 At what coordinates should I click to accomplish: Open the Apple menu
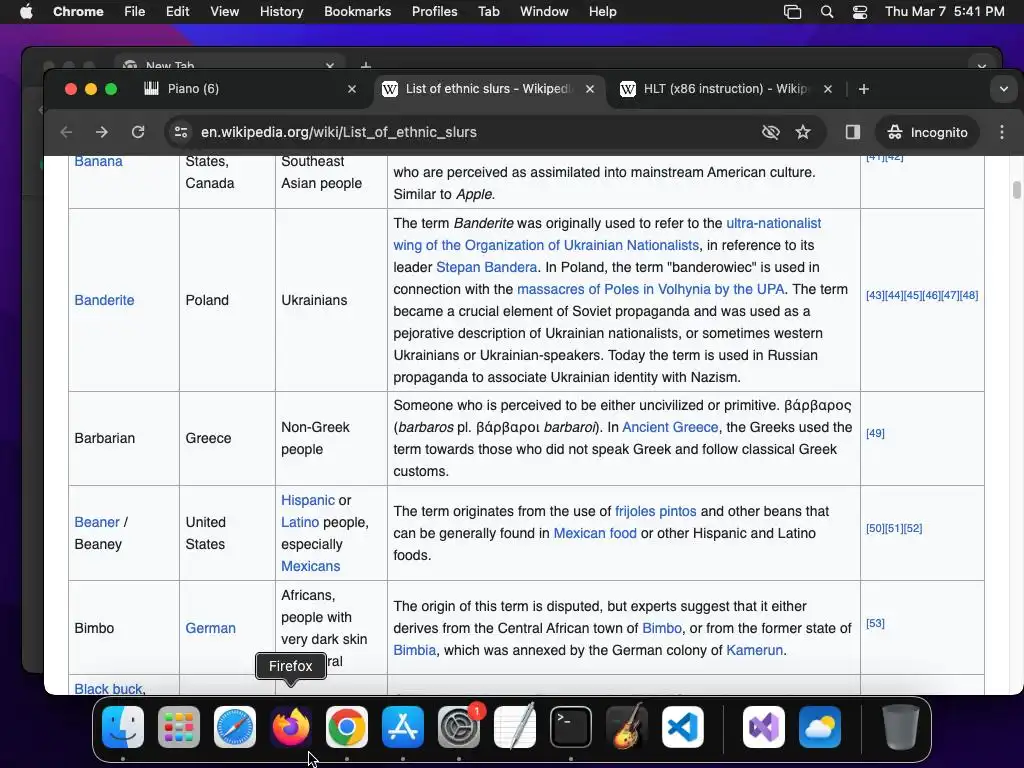pos(26,12)
